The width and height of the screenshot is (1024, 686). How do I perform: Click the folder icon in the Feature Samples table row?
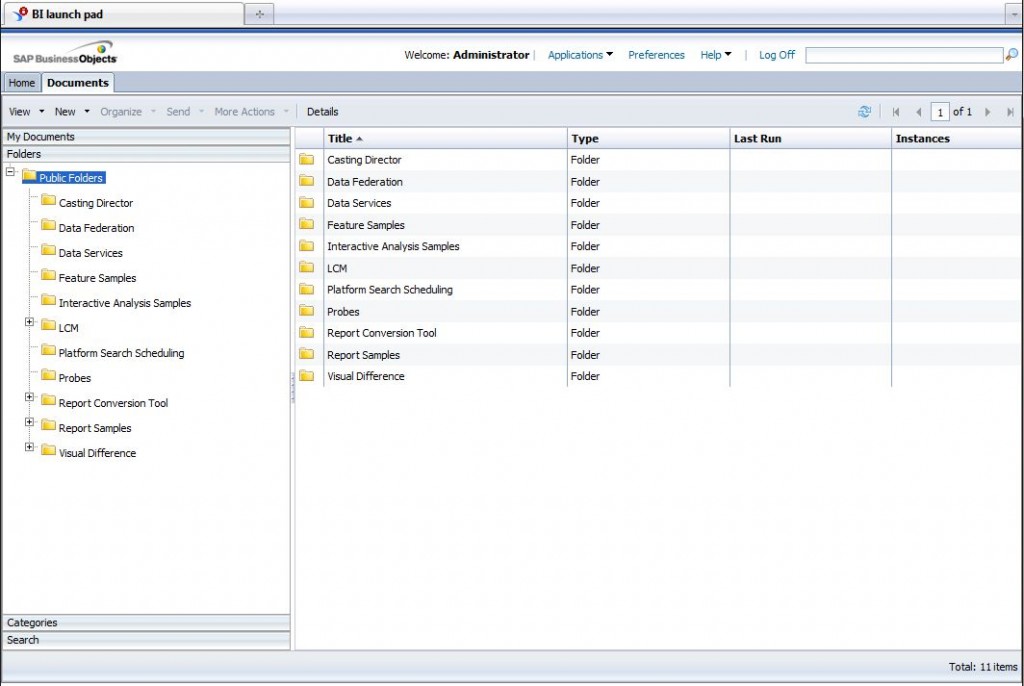click(x=306, y=224)
